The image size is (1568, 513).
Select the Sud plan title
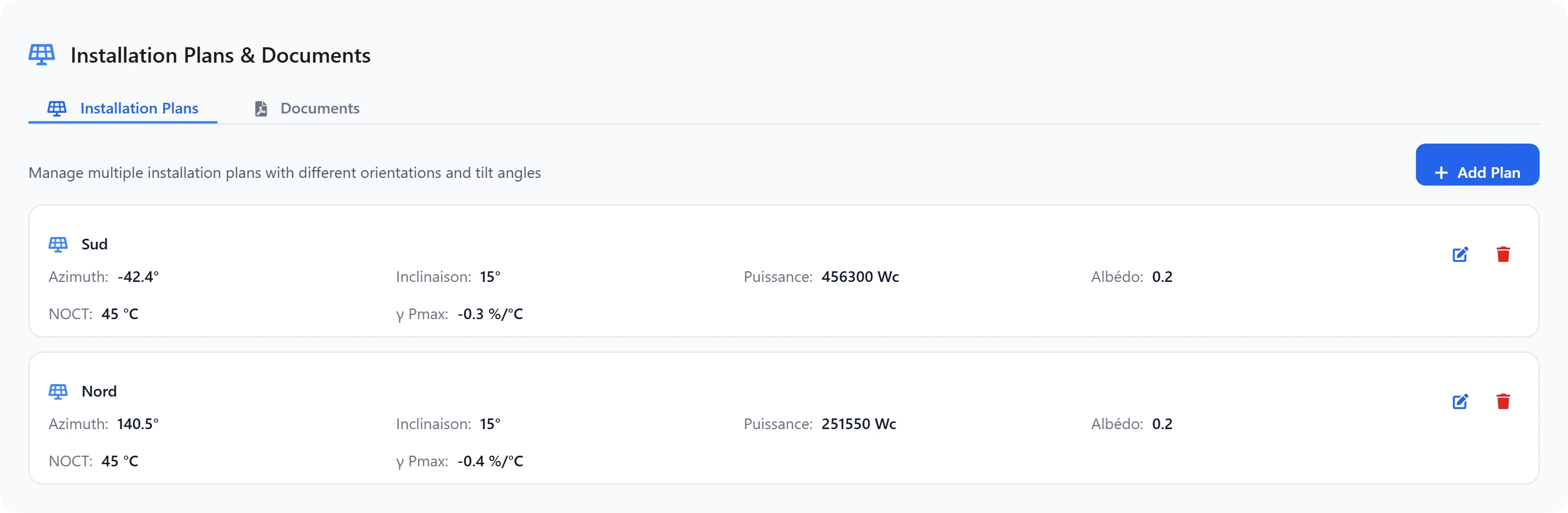[x=95, y=244]
